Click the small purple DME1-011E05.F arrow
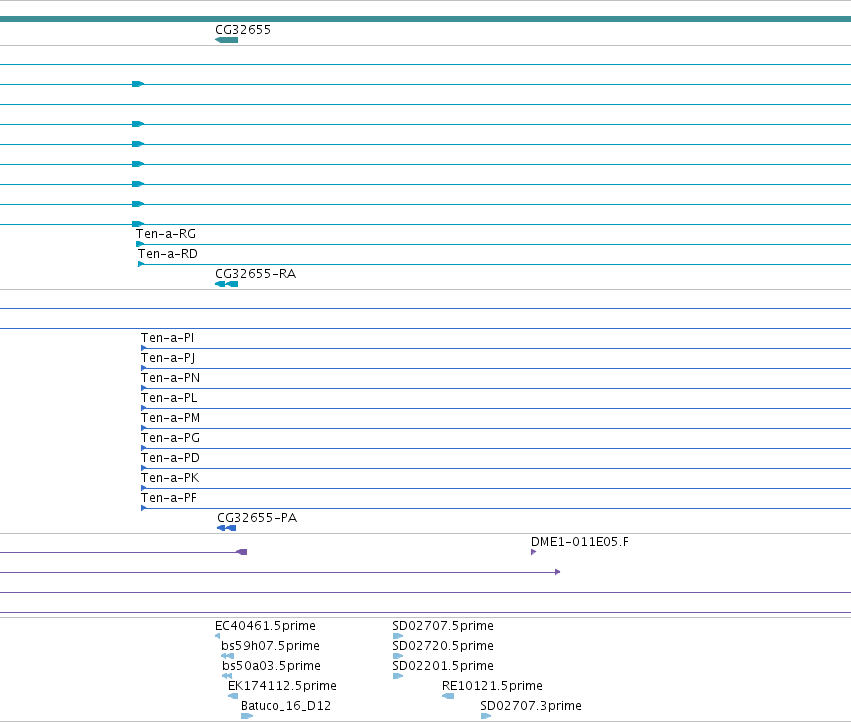This screenshot has width=851, height=722. (534, 552)
